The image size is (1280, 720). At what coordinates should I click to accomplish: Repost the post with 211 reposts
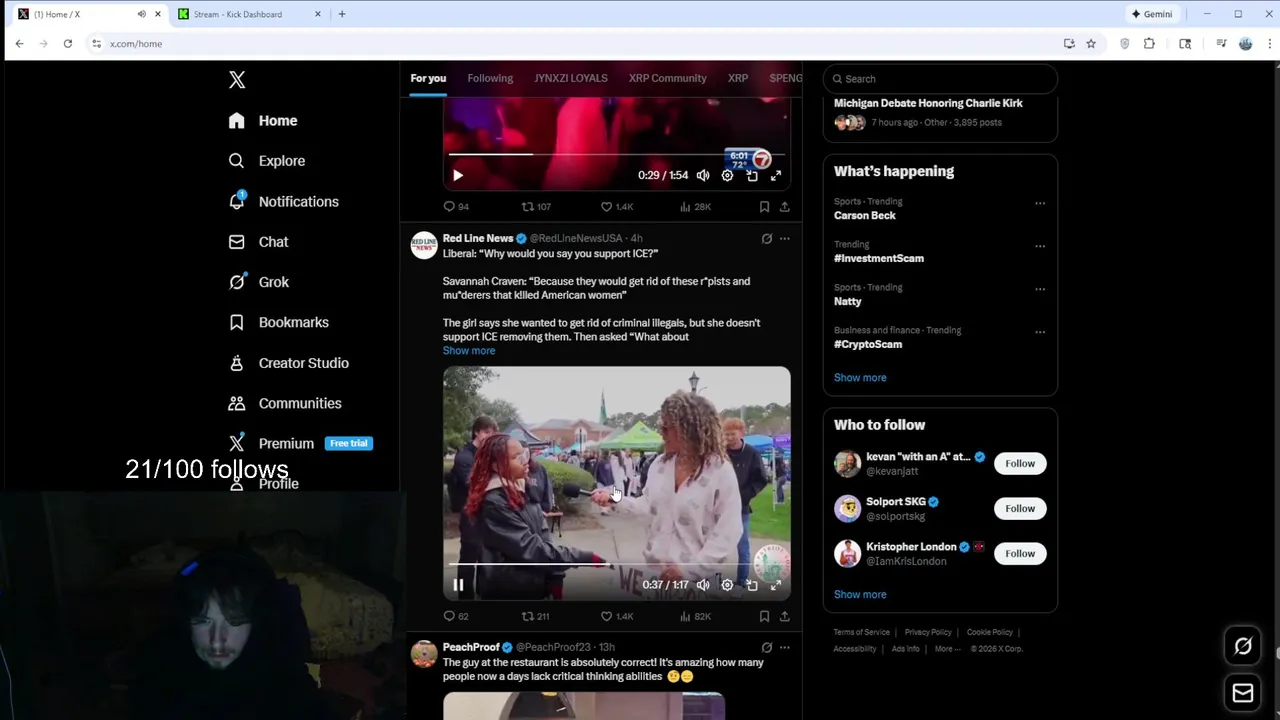pos(536,617)
